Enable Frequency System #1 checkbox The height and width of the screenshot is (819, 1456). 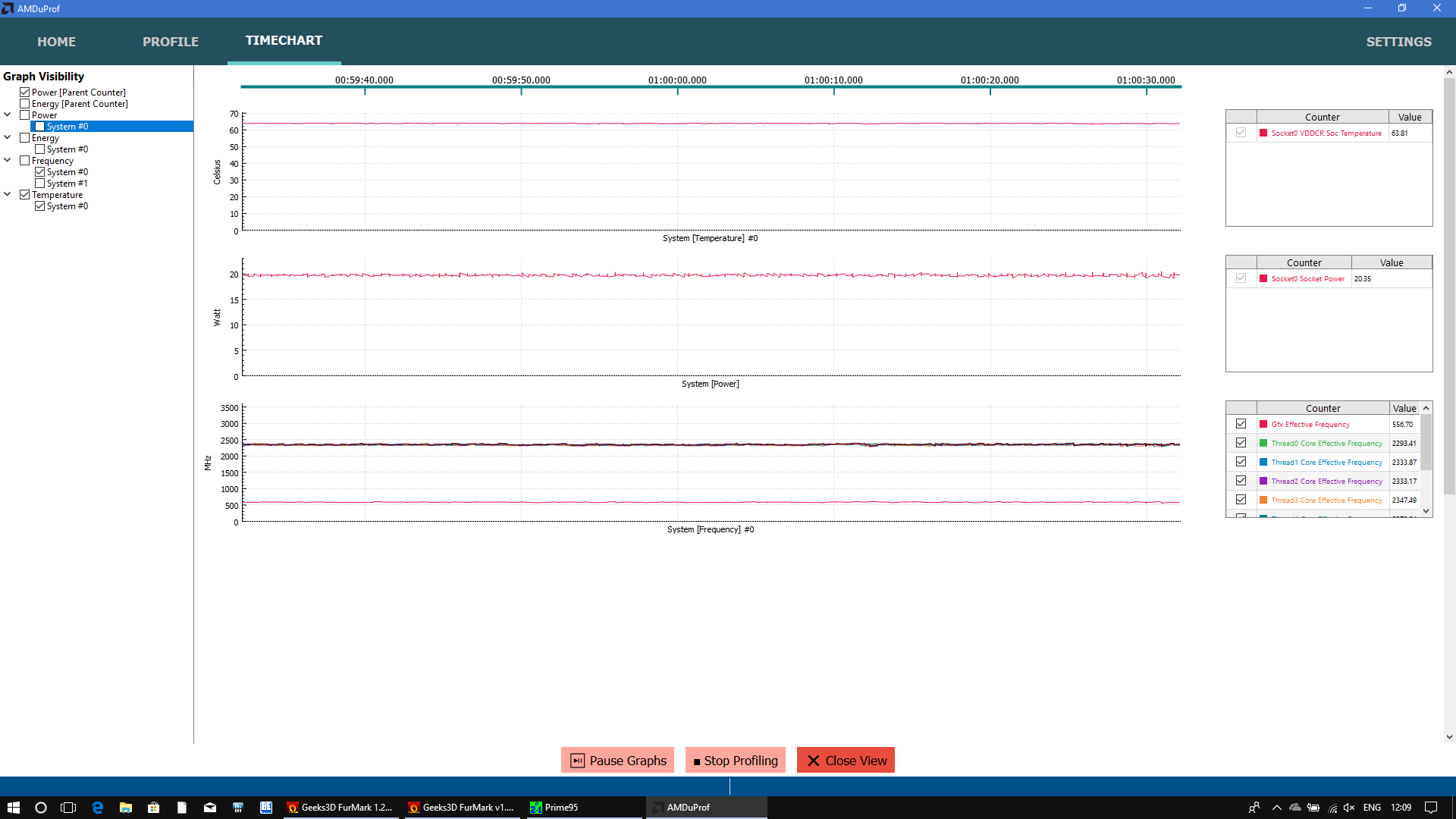click(x=40, y=184)
